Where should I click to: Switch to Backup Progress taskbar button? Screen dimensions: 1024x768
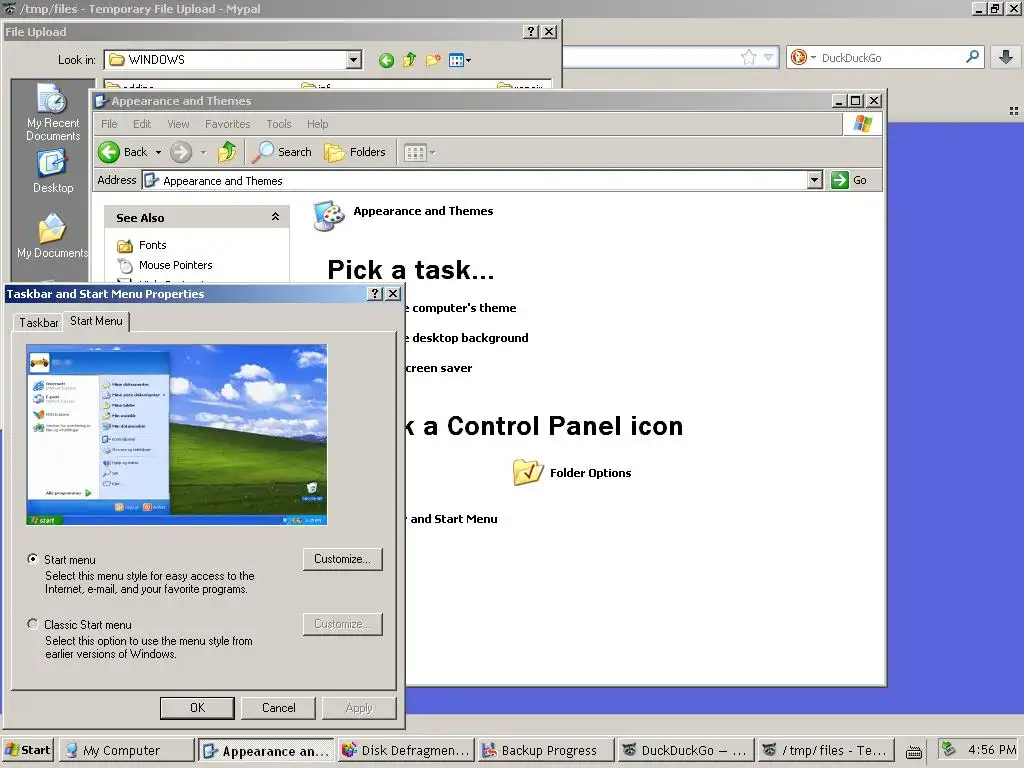click(545, 750)
